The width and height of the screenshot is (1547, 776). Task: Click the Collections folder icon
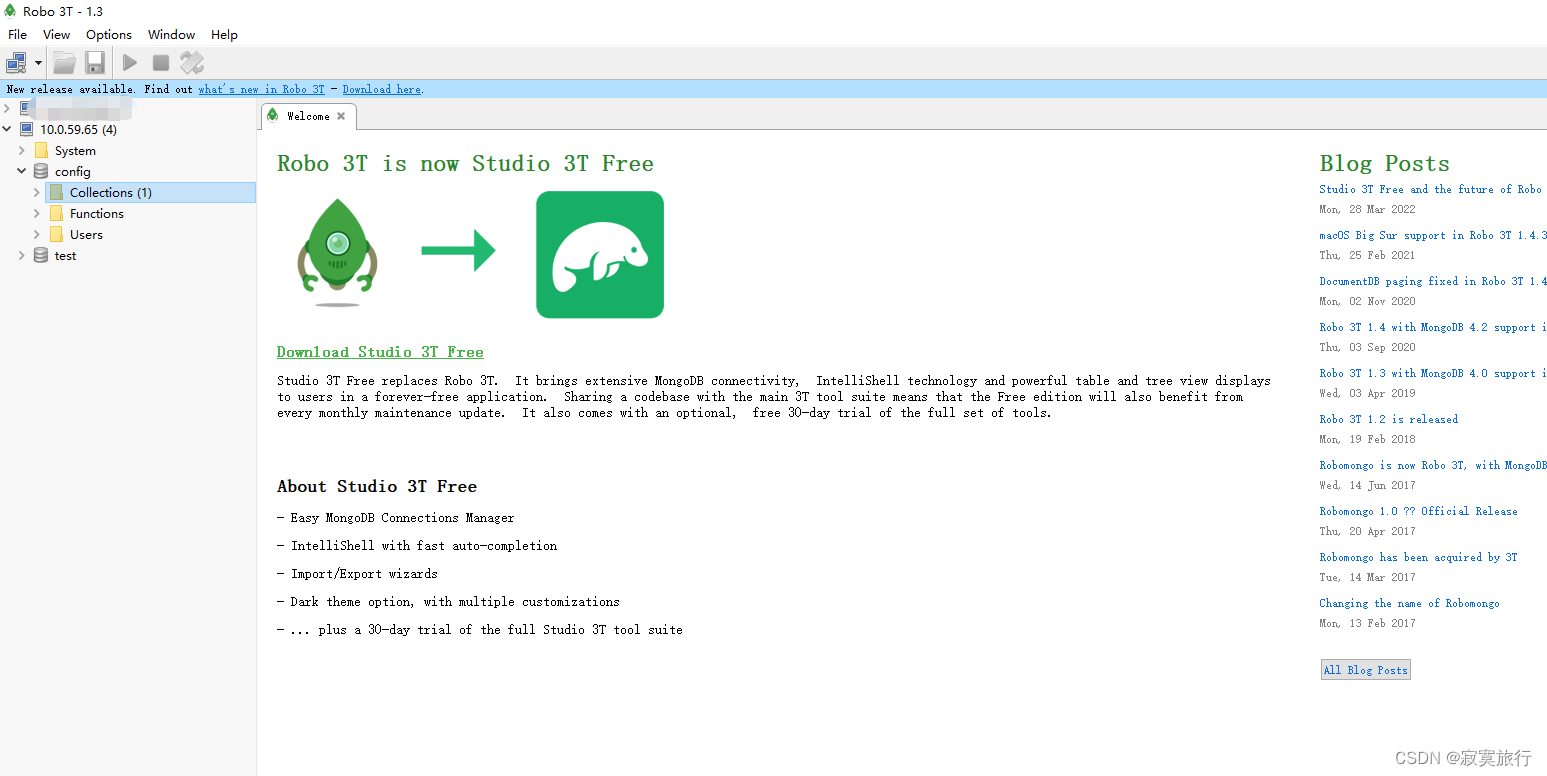[56, 192]
